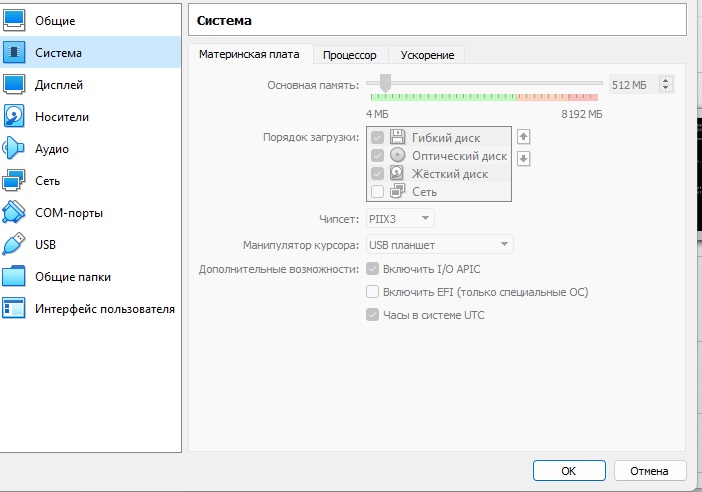Screen dimensions: 702x492
Task: Open the Сеть network icon
Action: tap(14, 181)
